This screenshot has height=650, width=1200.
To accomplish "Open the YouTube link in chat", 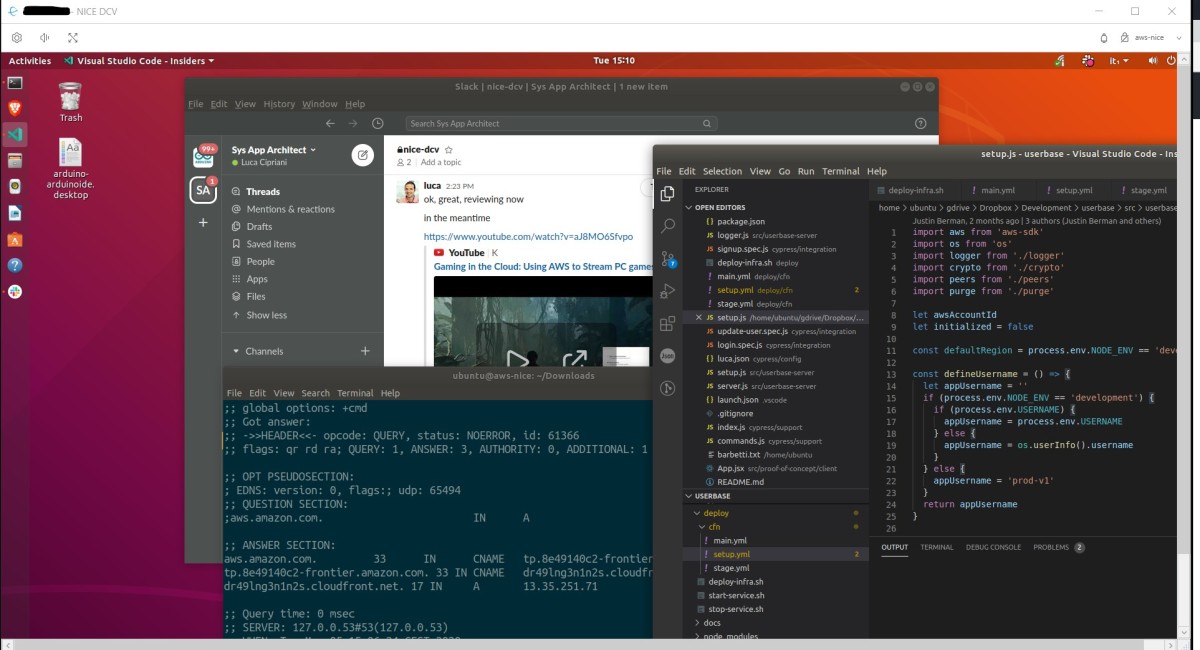I will (528, 237).
